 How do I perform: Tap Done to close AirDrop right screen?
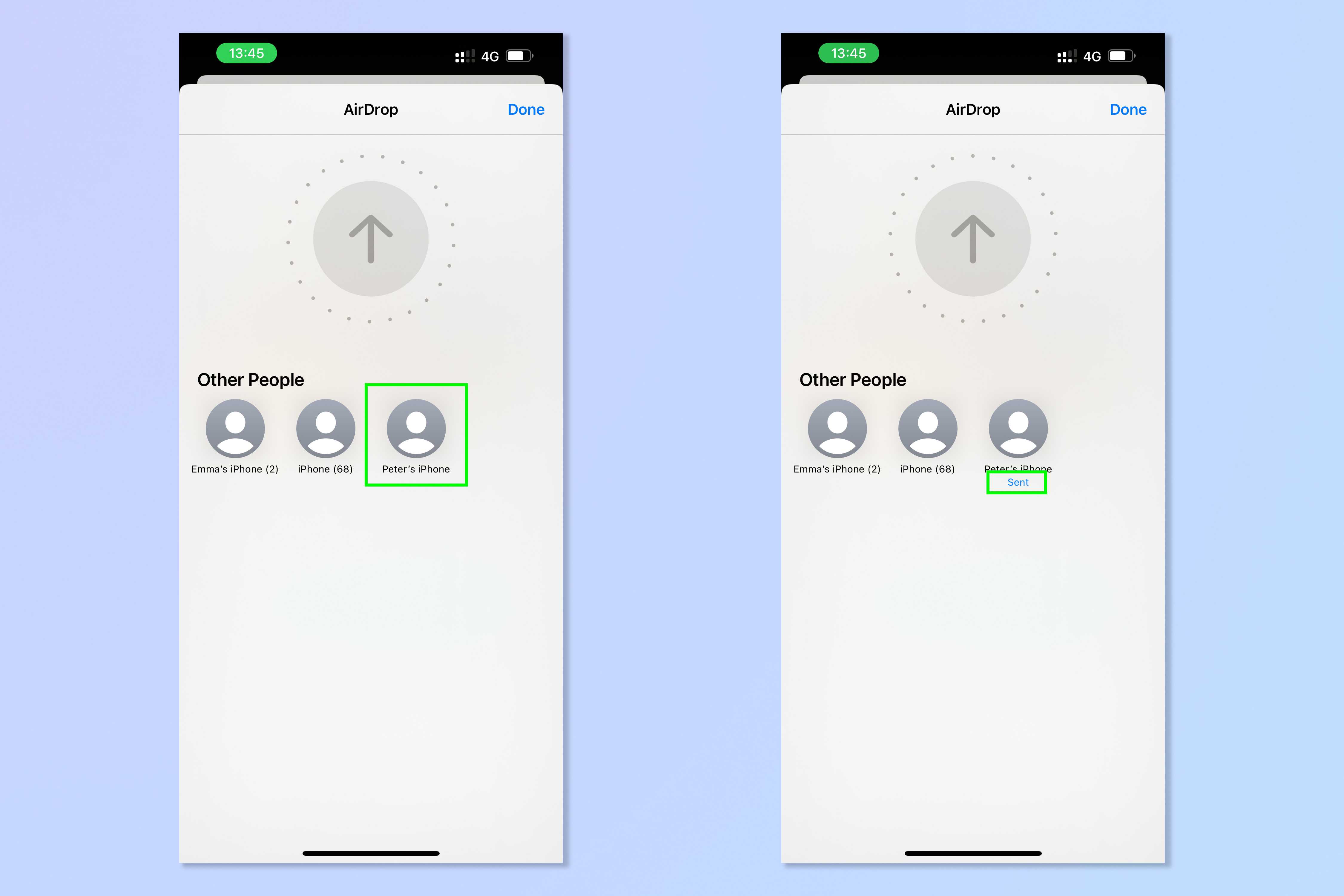[x=1128, y=109]
